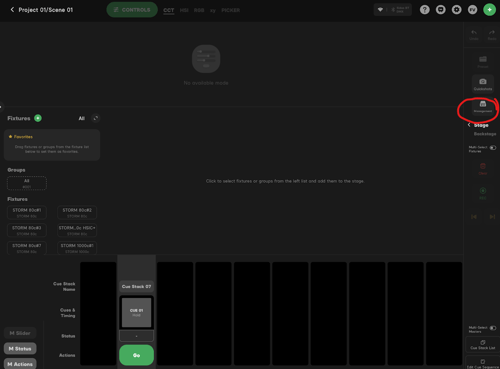The width and height of the screenshot is (500, 369).
Task: Click the No available mode placeholder icon
Action: point(206,59)
